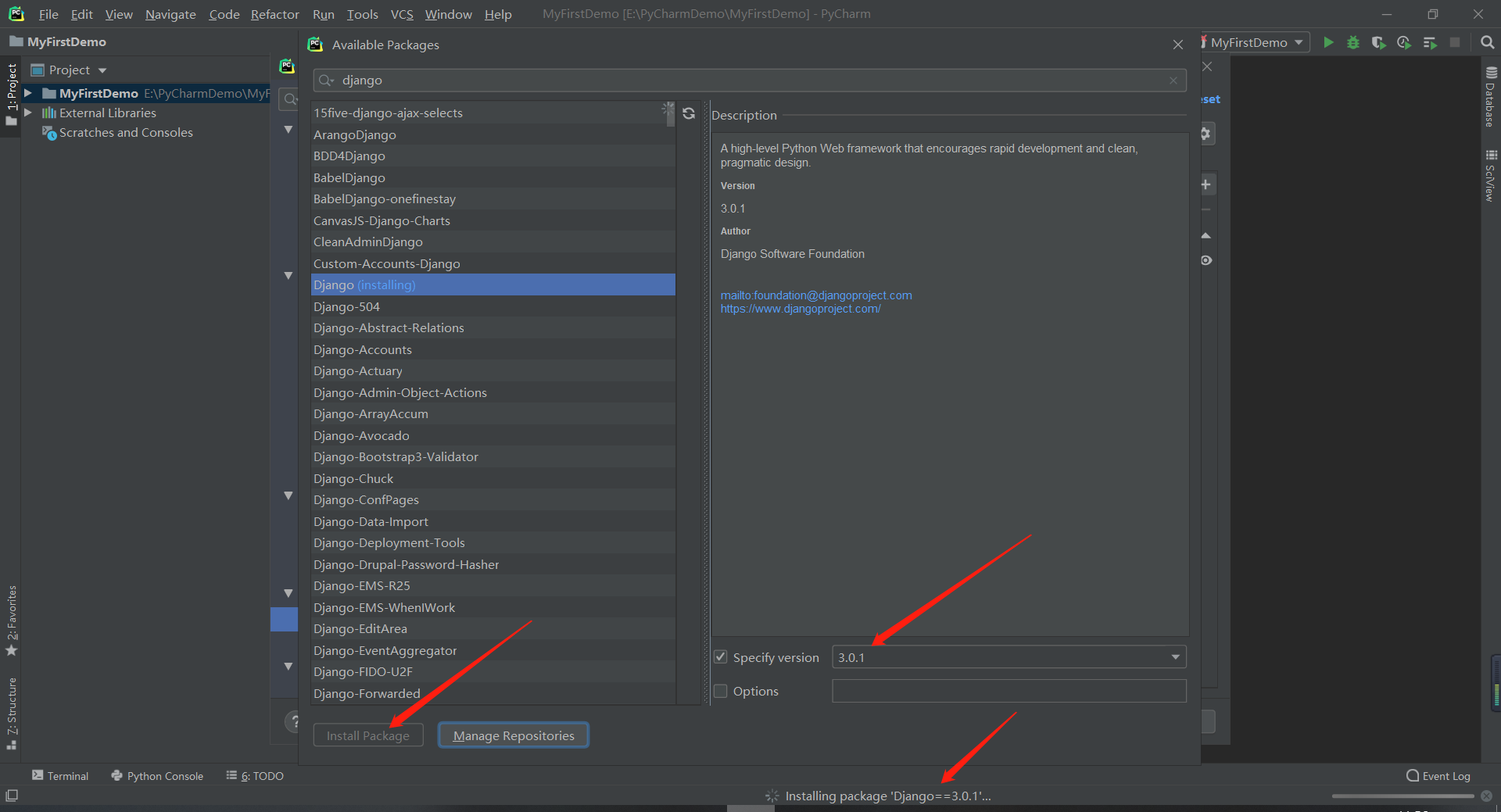Expand External Libraries node
This screenshot has width=1501, height=812.
tap(28, 113)
